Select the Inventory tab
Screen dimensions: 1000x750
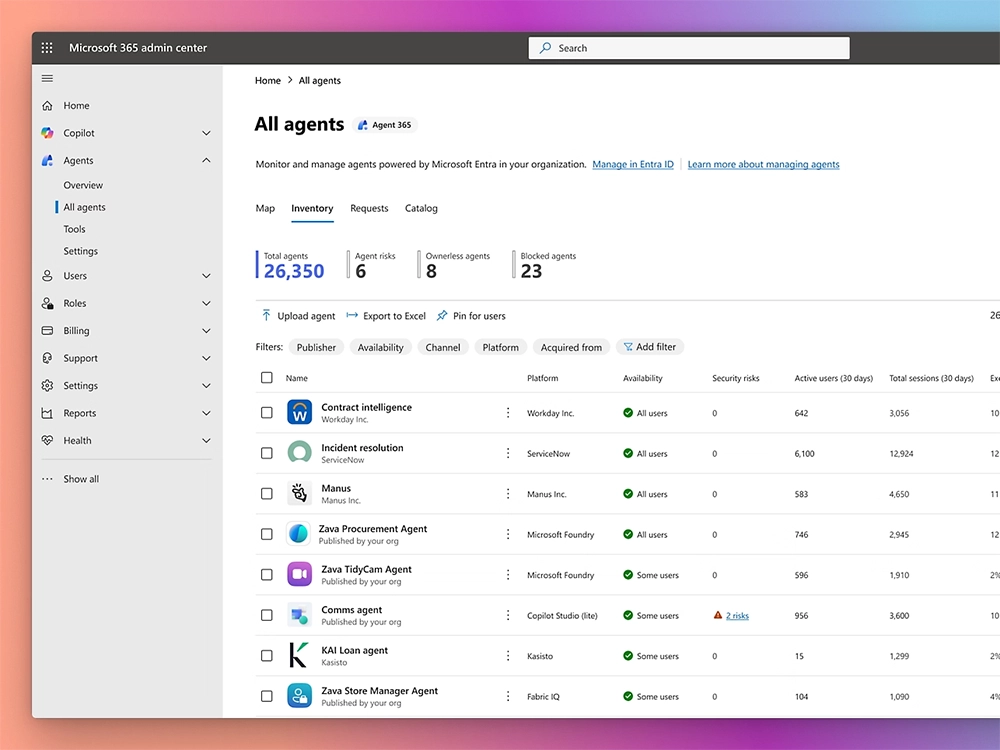click(312, 208)
